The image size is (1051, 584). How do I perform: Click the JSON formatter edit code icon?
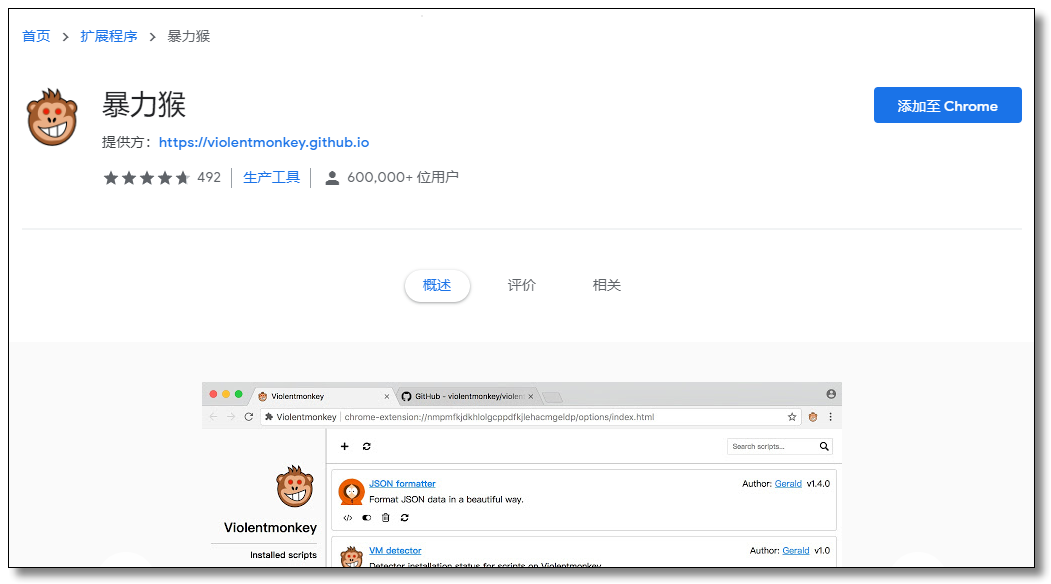pyautogui.click(x=347, y=518)
